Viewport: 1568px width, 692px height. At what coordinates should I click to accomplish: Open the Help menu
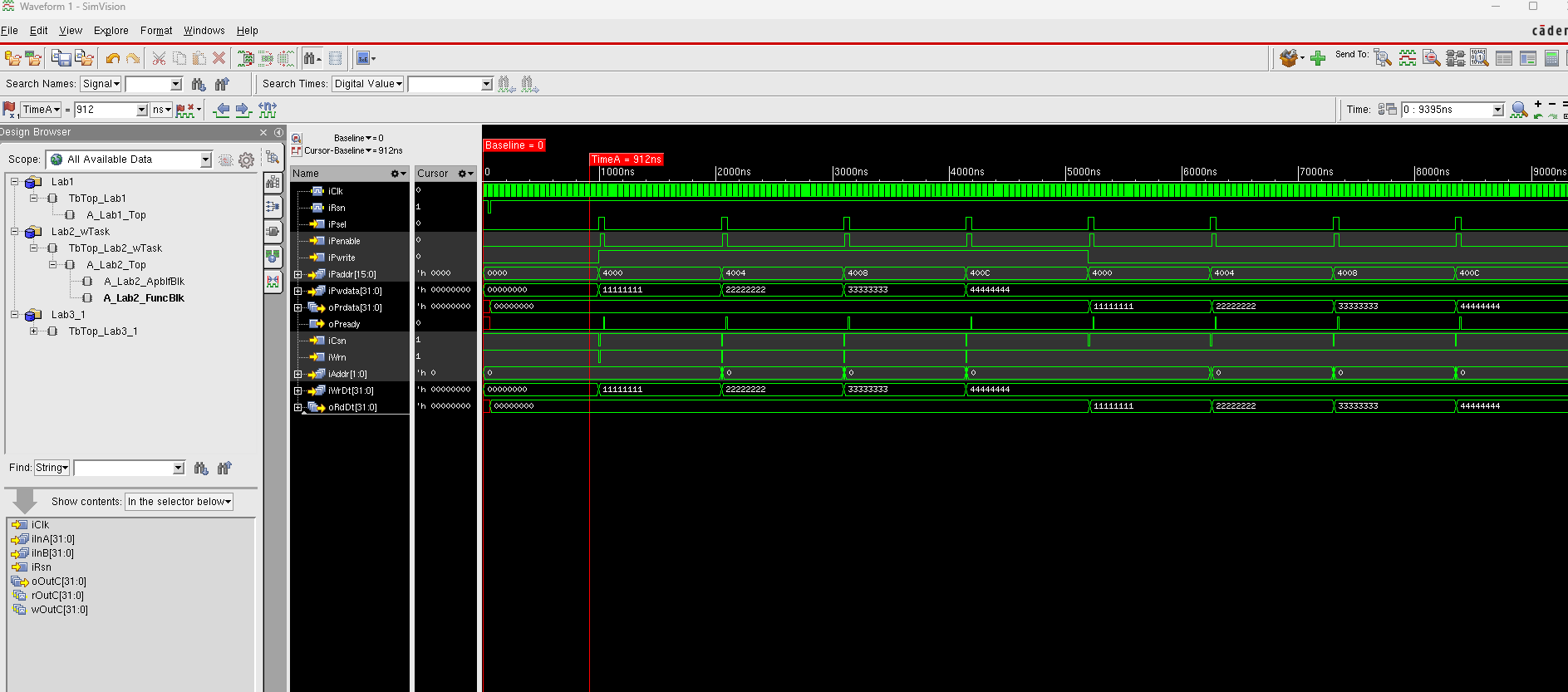click(247, 31)
